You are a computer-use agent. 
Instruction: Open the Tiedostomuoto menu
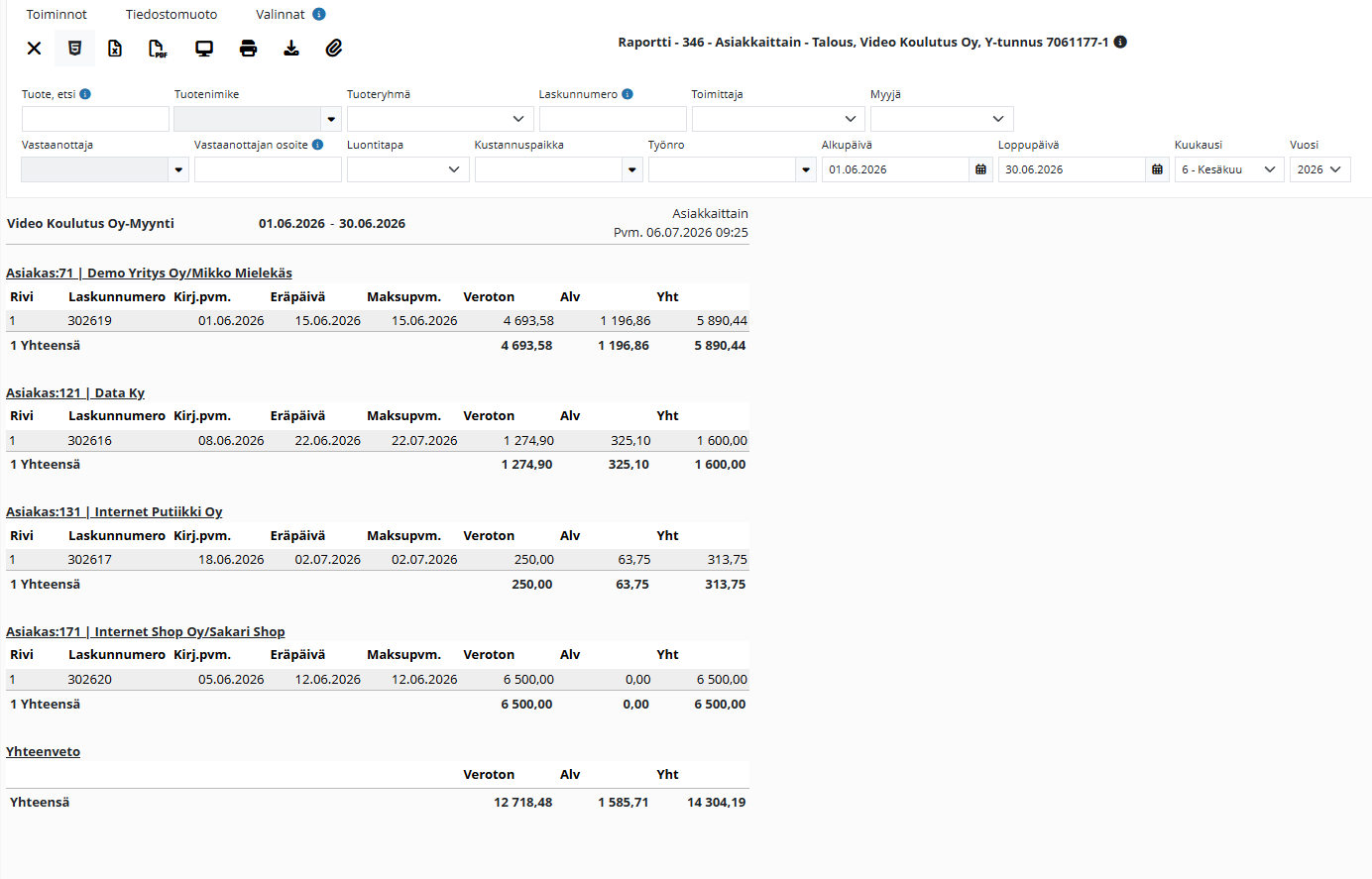pyautogui.click(x=171, y=14)
